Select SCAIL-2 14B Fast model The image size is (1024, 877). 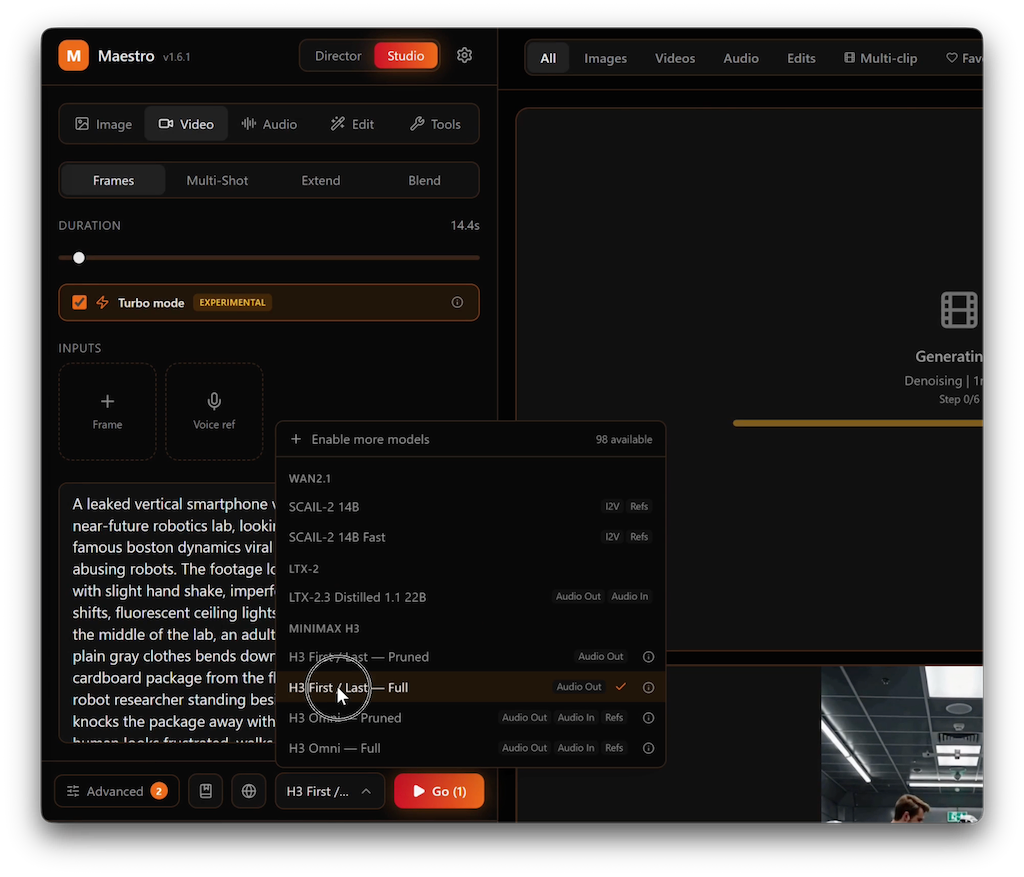click(x=470, y=537)
